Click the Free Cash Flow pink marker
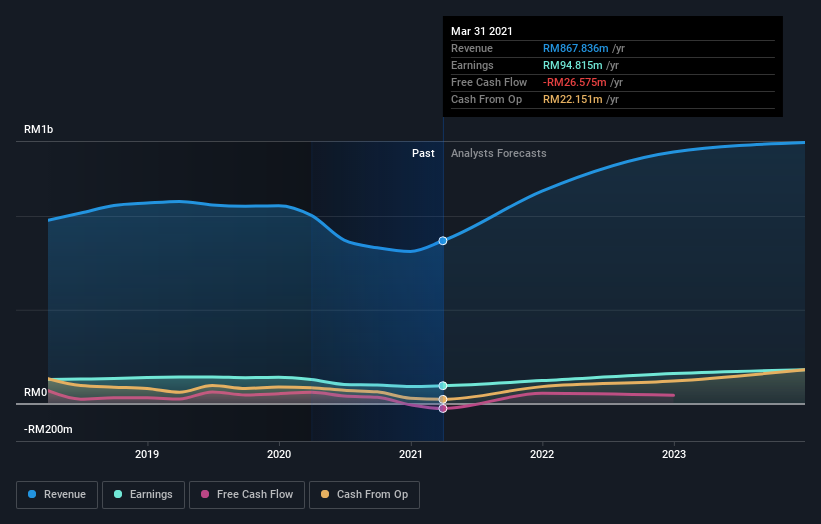This screenshot has height=524, width=821. pyautogui.click(x=443, y=408)
